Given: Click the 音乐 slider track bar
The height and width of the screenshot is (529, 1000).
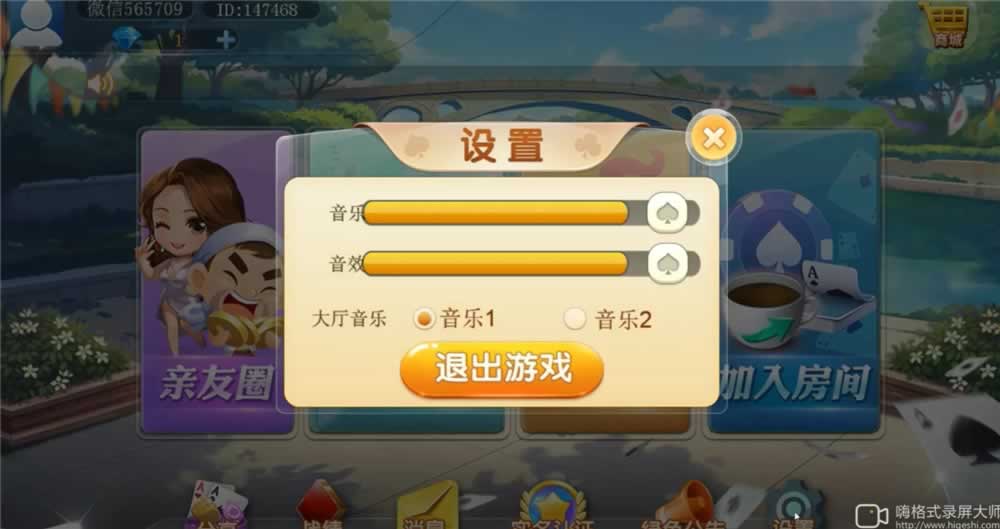Looking at the screenshot, I should (x=531, y=212).
